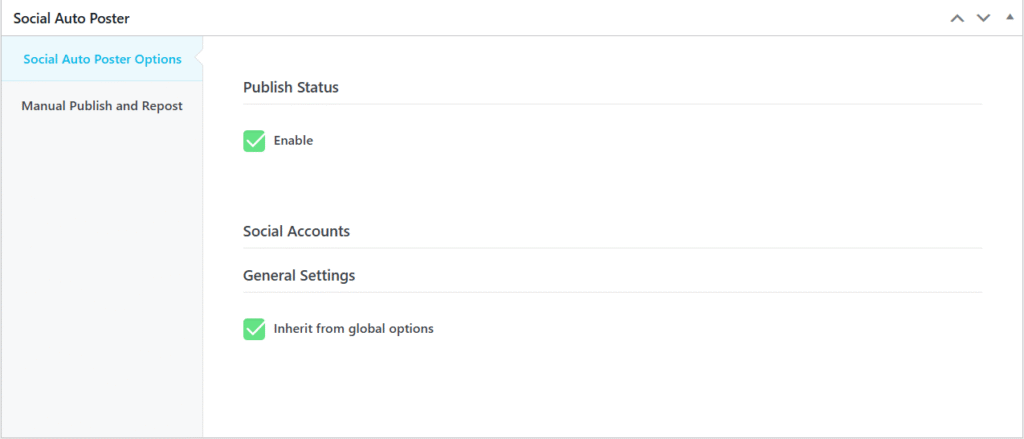The width and height of the screenshot is (1024, 439).
Task: Click the divider line under Publish Status
Action: [612, 104]
